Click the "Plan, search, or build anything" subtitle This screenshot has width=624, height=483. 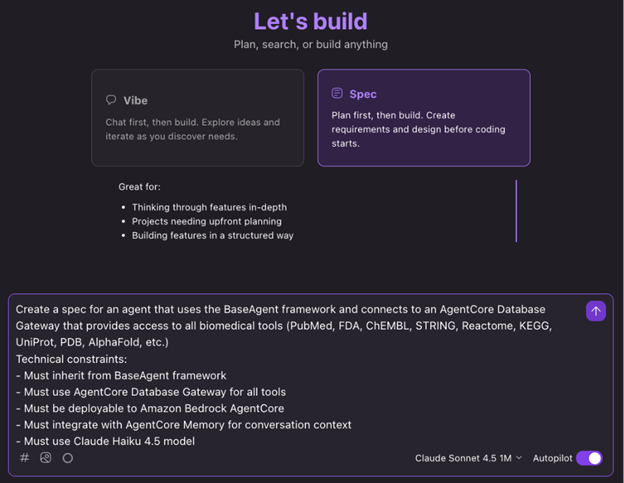[310, 44]
